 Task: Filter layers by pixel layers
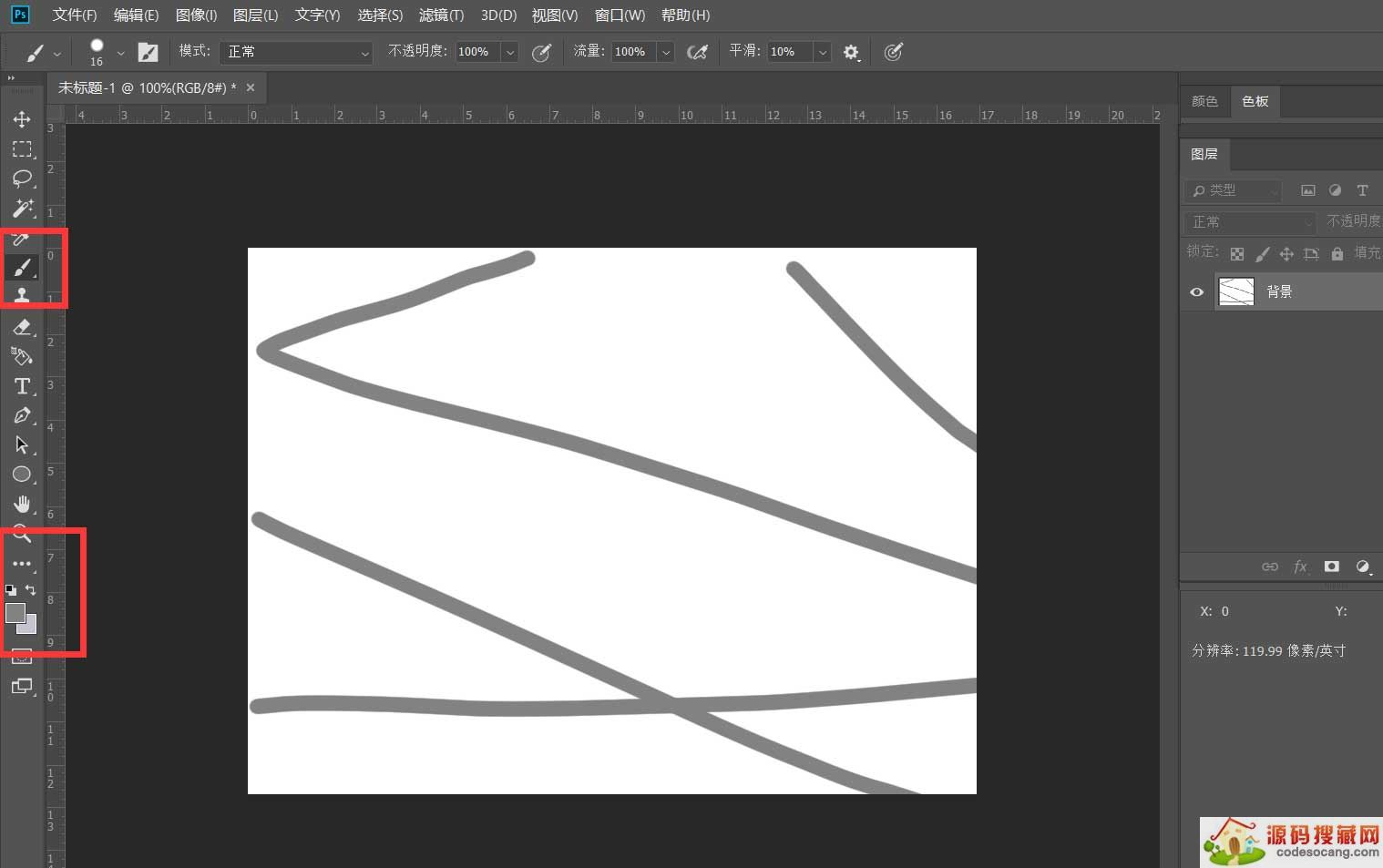pos(1308,190)
